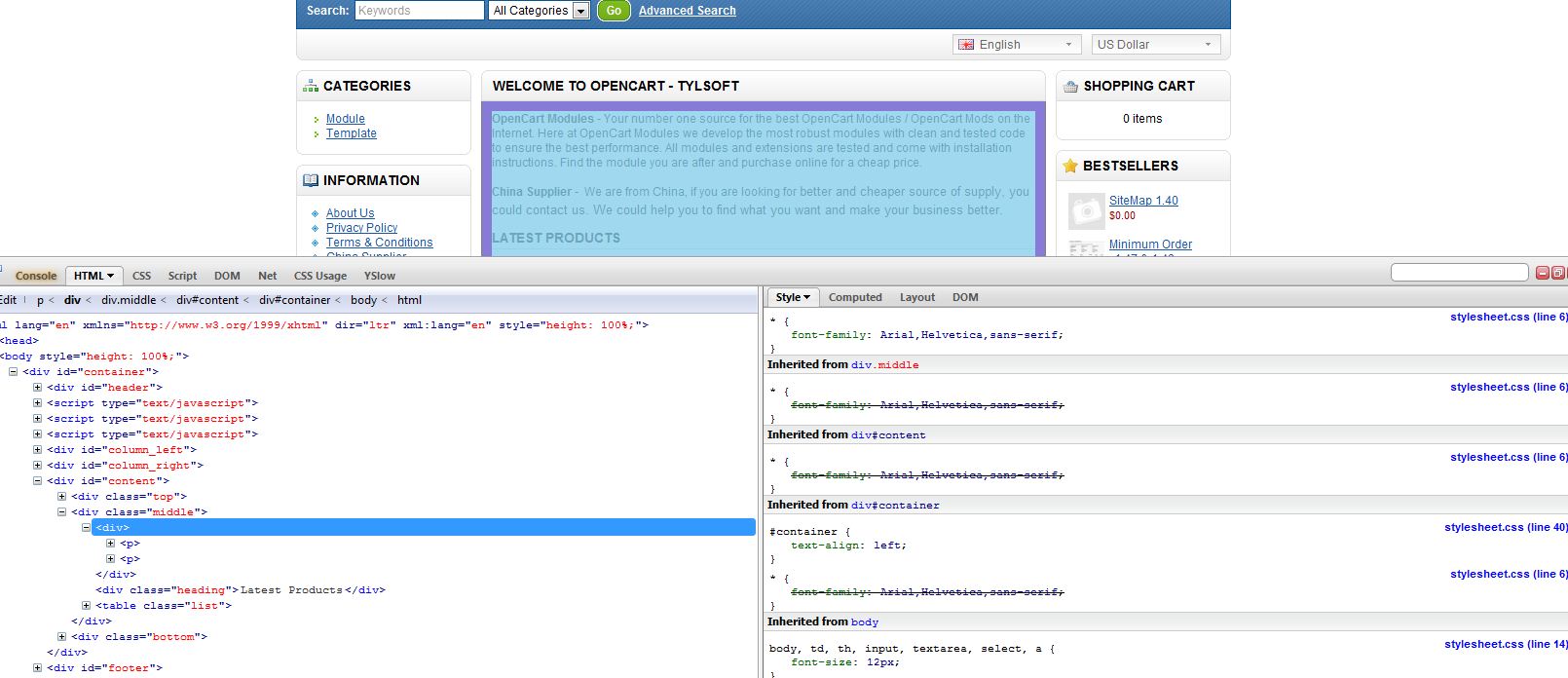Collapse the div id="container" node
The width and height of the screenshot is (1568, 678).
pos(14,372)
